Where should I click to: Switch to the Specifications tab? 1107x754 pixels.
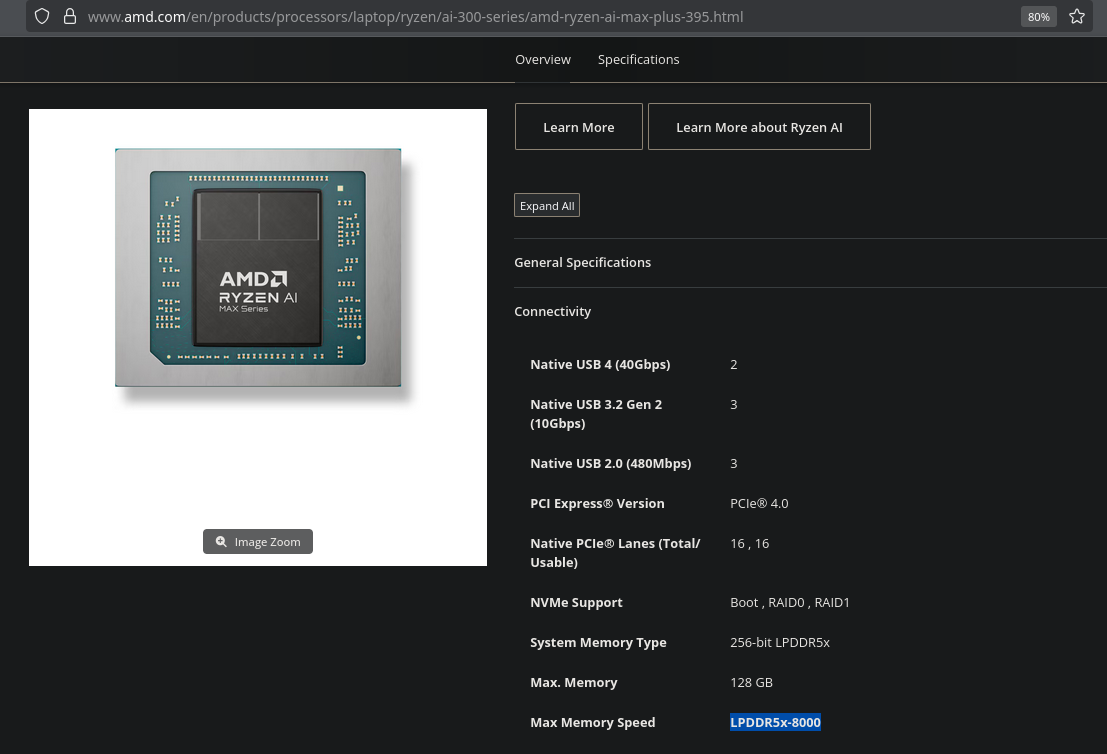638,59
